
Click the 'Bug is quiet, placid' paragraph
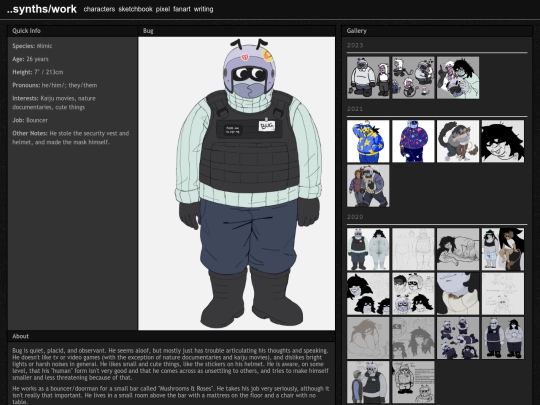click(x=170, y=364)
